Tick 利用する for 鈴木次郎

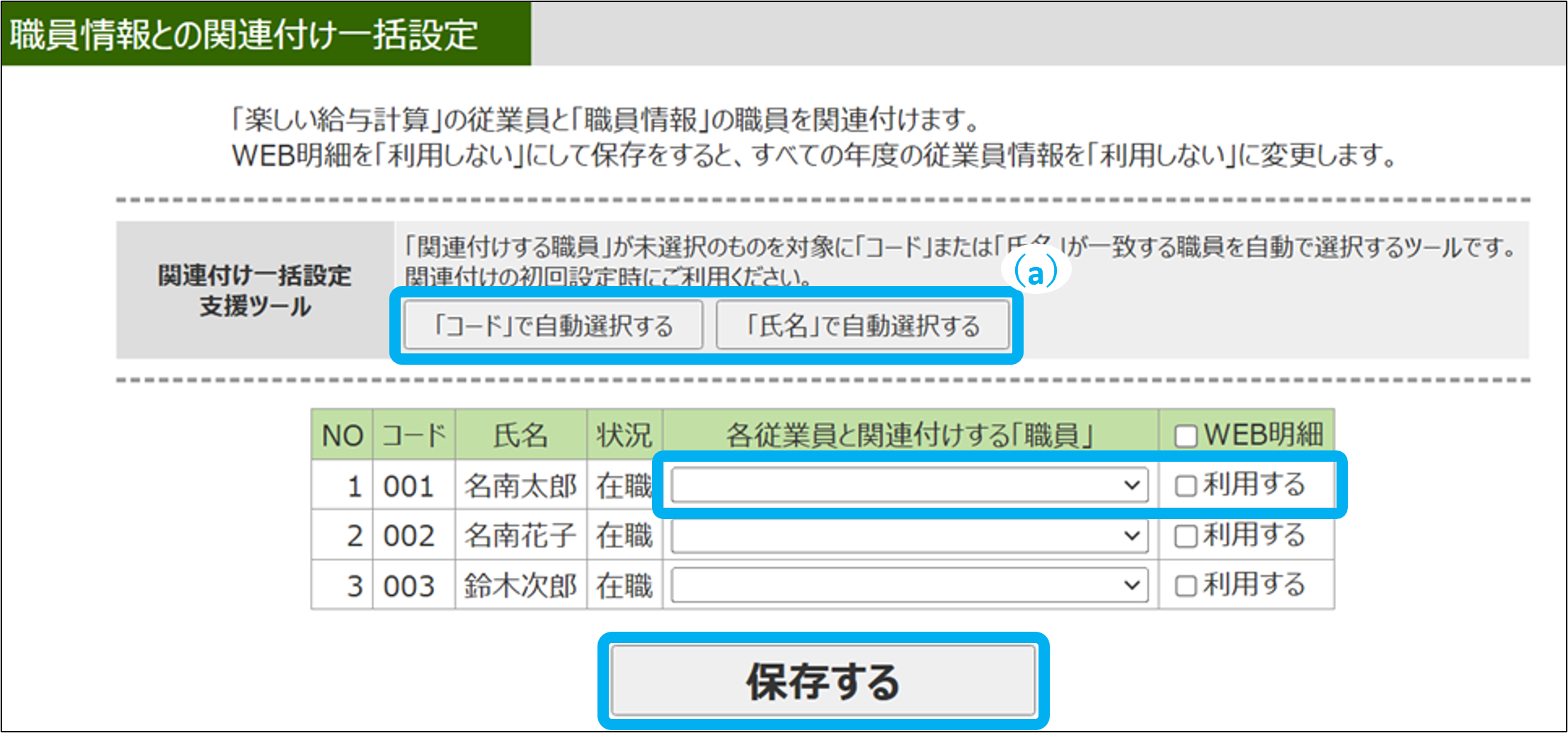(1186, 586)
